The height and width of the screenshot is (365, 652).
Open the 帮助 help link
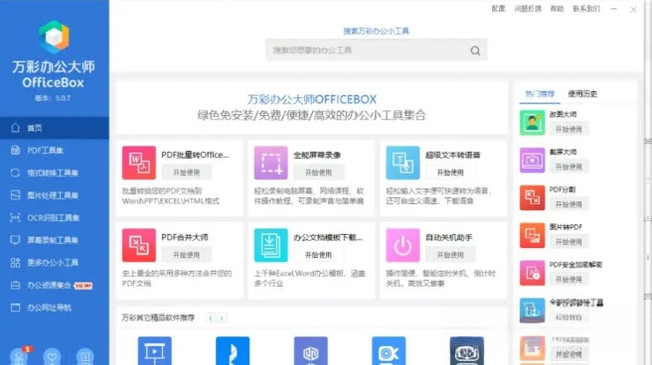point(557,9)
